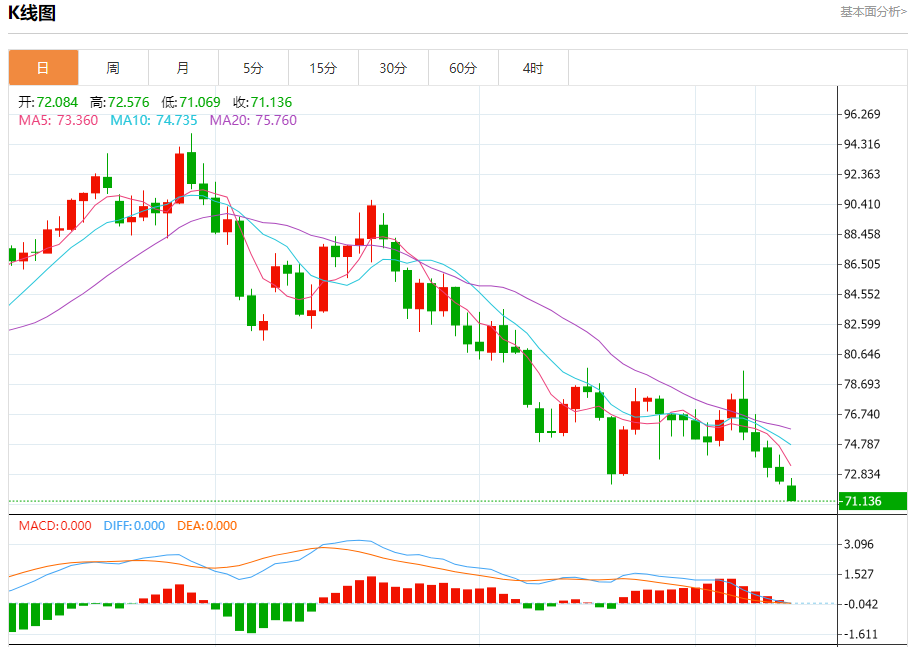
Task: Click the closing price 71.136 in header
Action: click(x=271, y=103)
